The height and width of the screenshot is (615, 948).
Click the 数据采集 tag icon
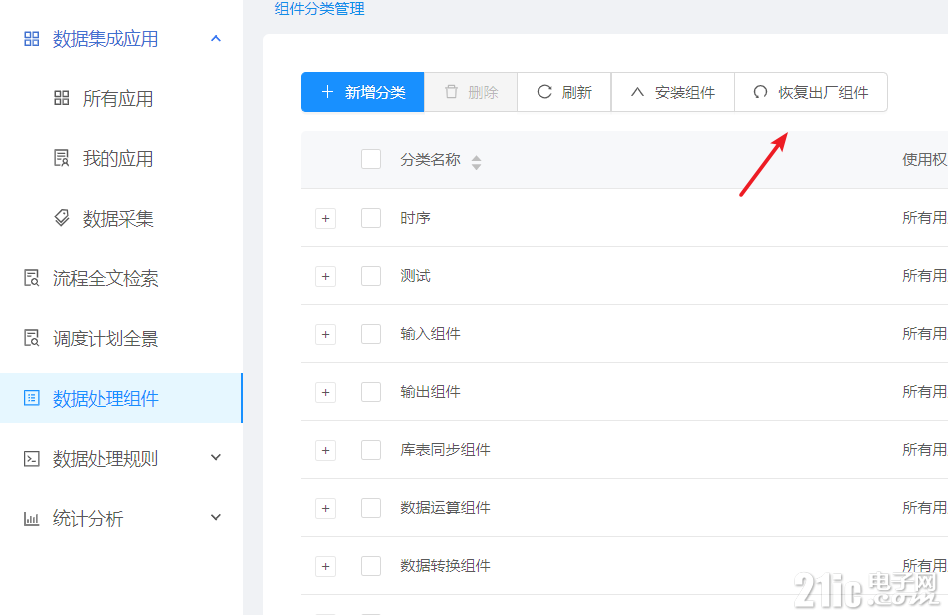(x=62, y=218)
